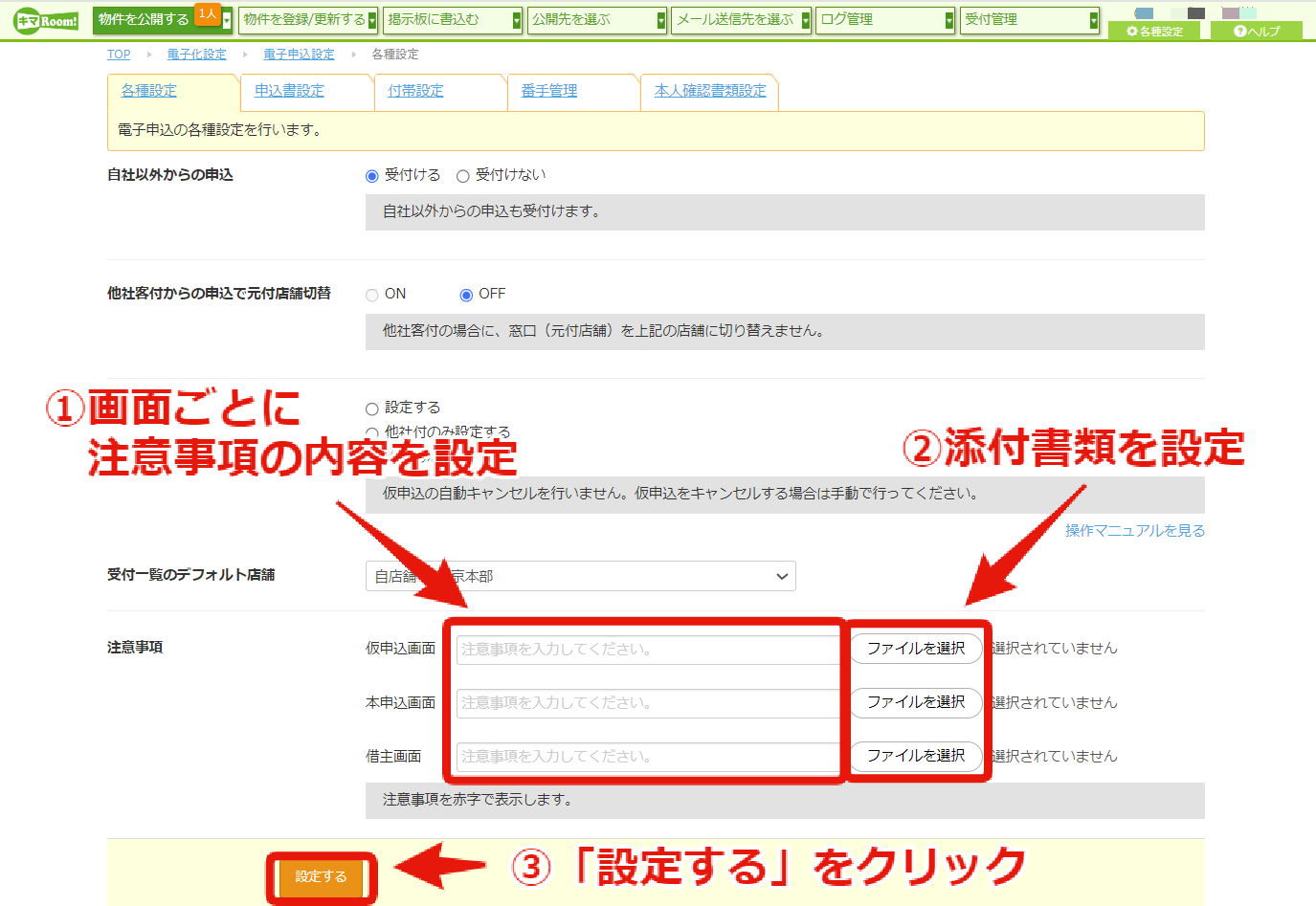1316x906 pixels.
Task: Open the 受付一覧のデフォルト店舗 select box
Action: point(580,576)
